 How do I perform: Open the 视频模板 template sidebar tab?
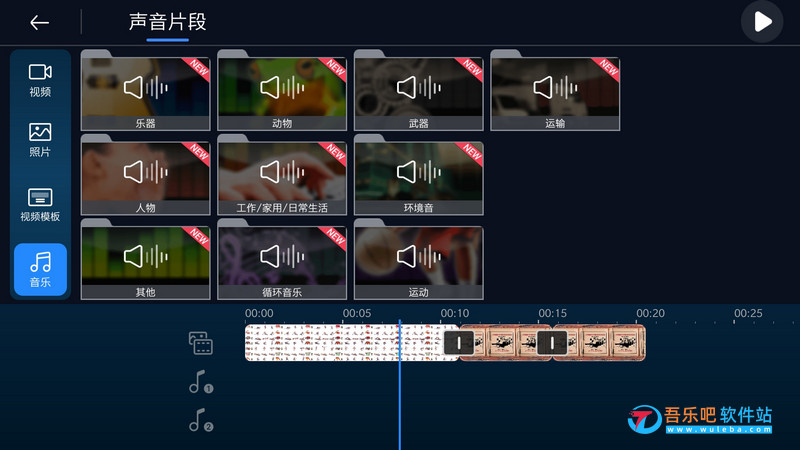click(40, 205)
